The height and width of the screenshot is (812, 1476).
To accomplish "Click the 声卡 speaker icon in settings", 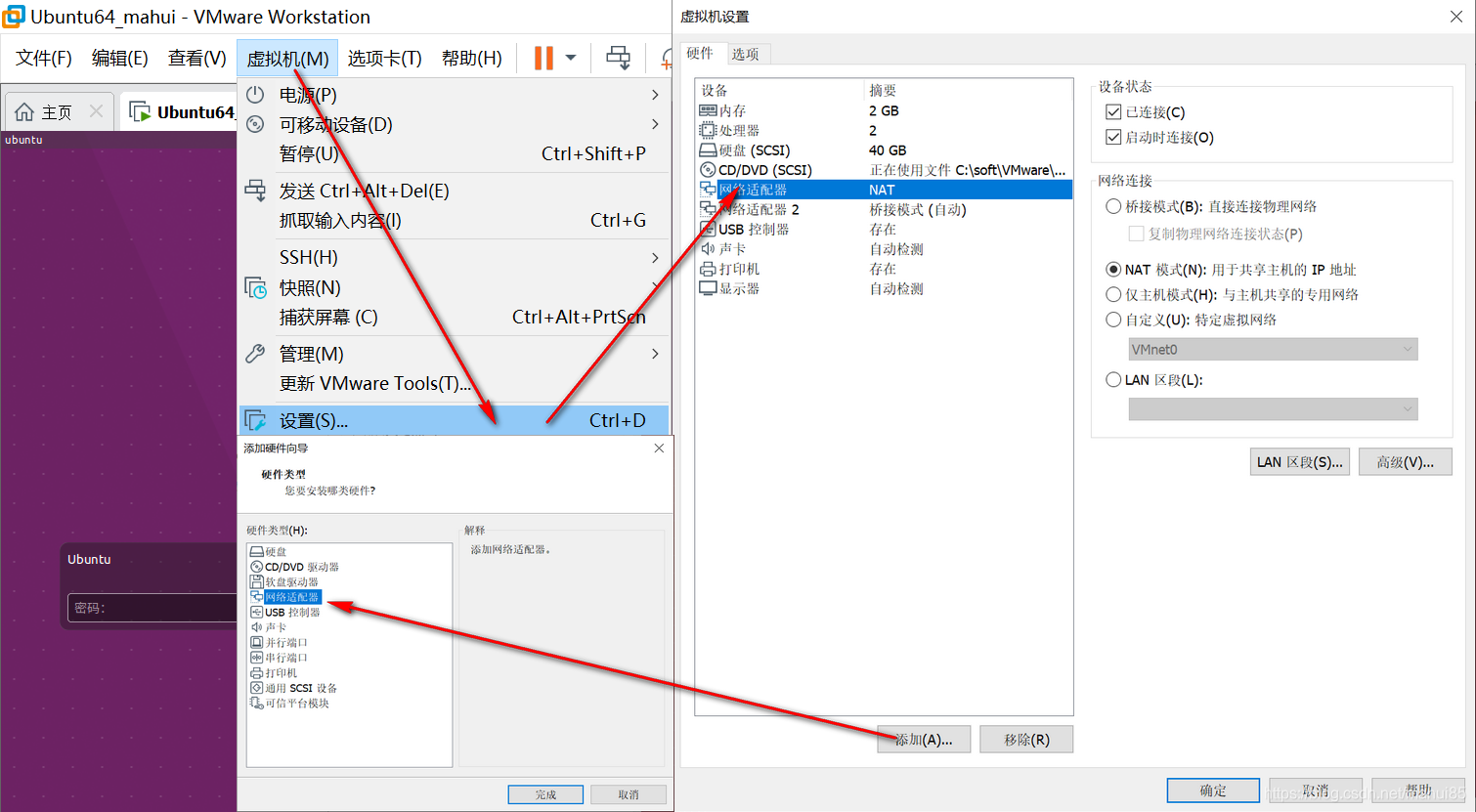I will [x=708, y=249].
